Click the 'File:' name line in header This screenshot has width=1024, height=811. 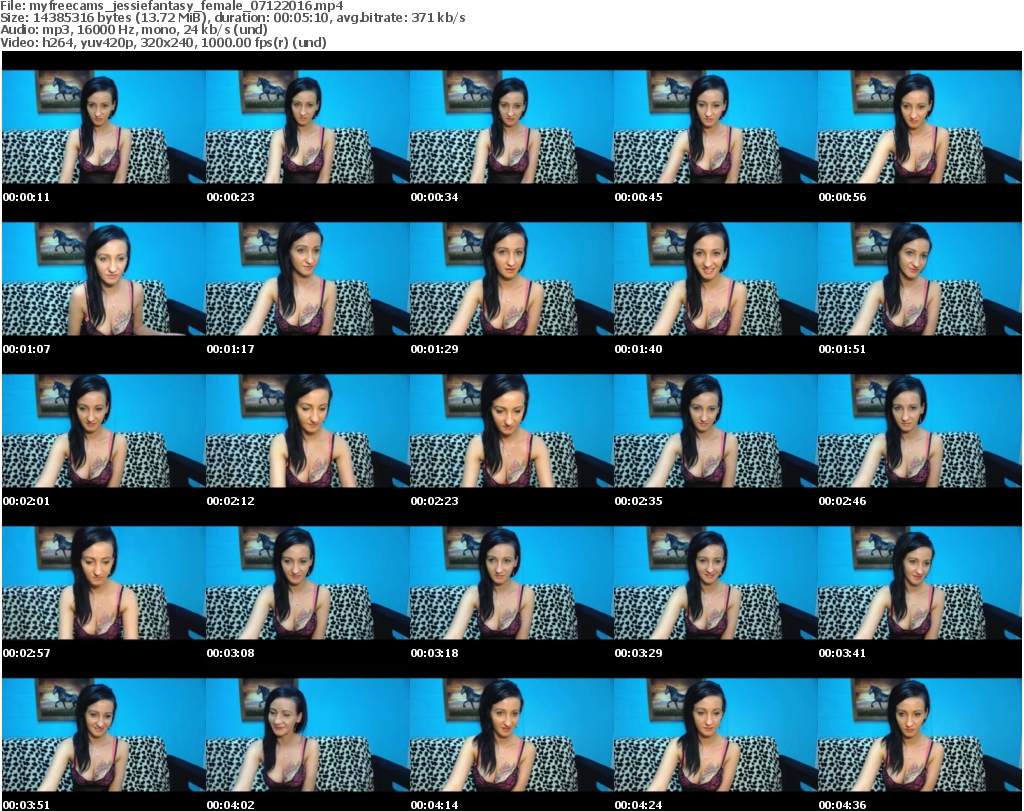pos(172,6)
